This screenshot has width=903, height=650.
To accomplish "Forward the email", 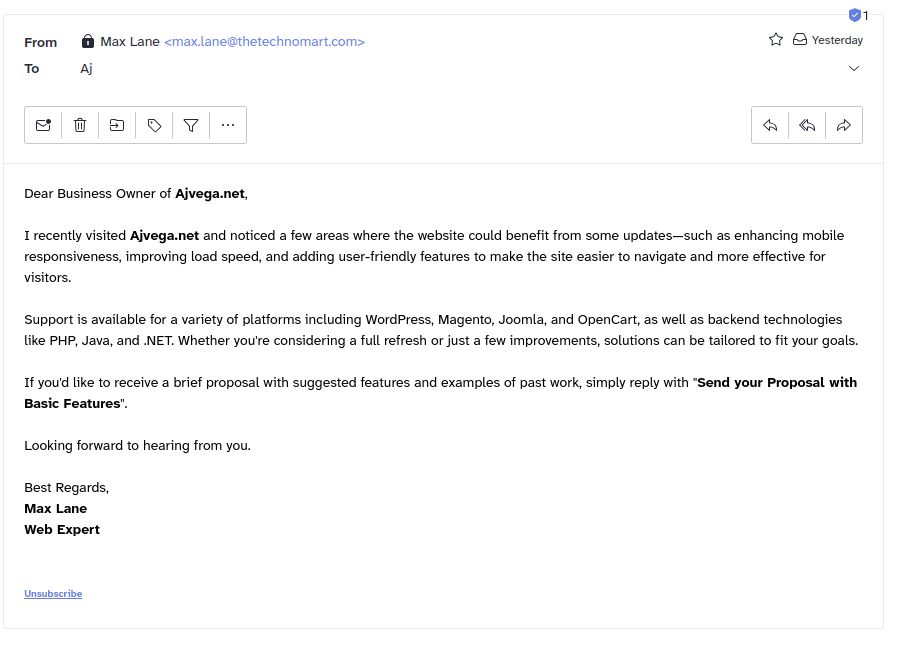I will pos(843,125).
